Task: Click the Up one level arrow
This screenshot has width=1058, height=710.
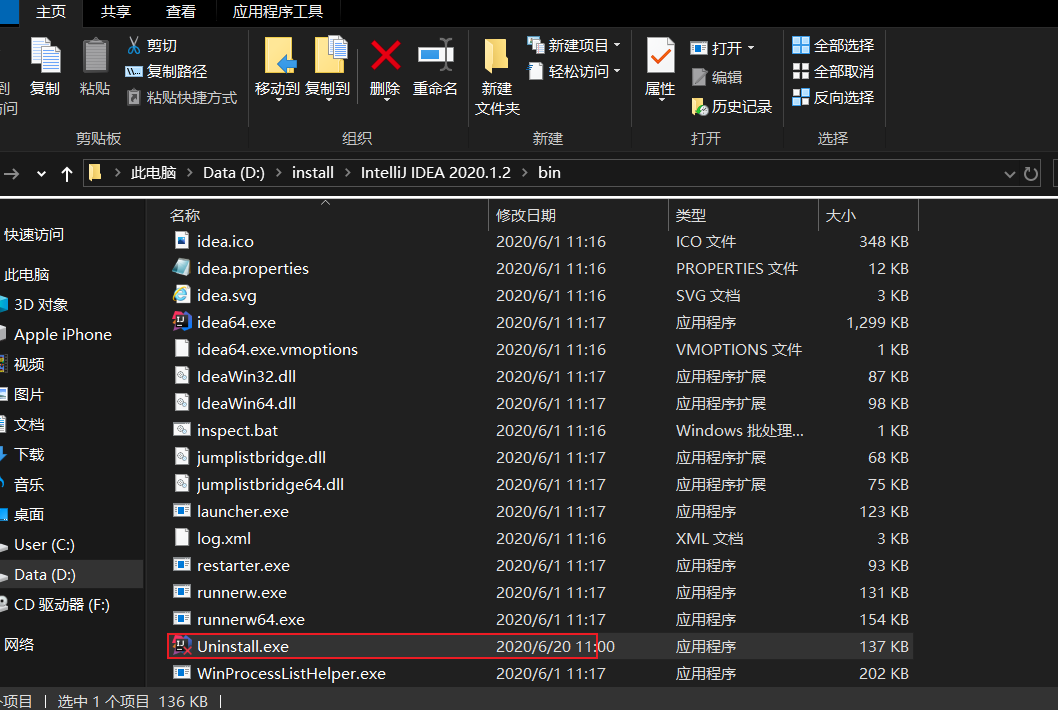Action: tap(66, 174)
